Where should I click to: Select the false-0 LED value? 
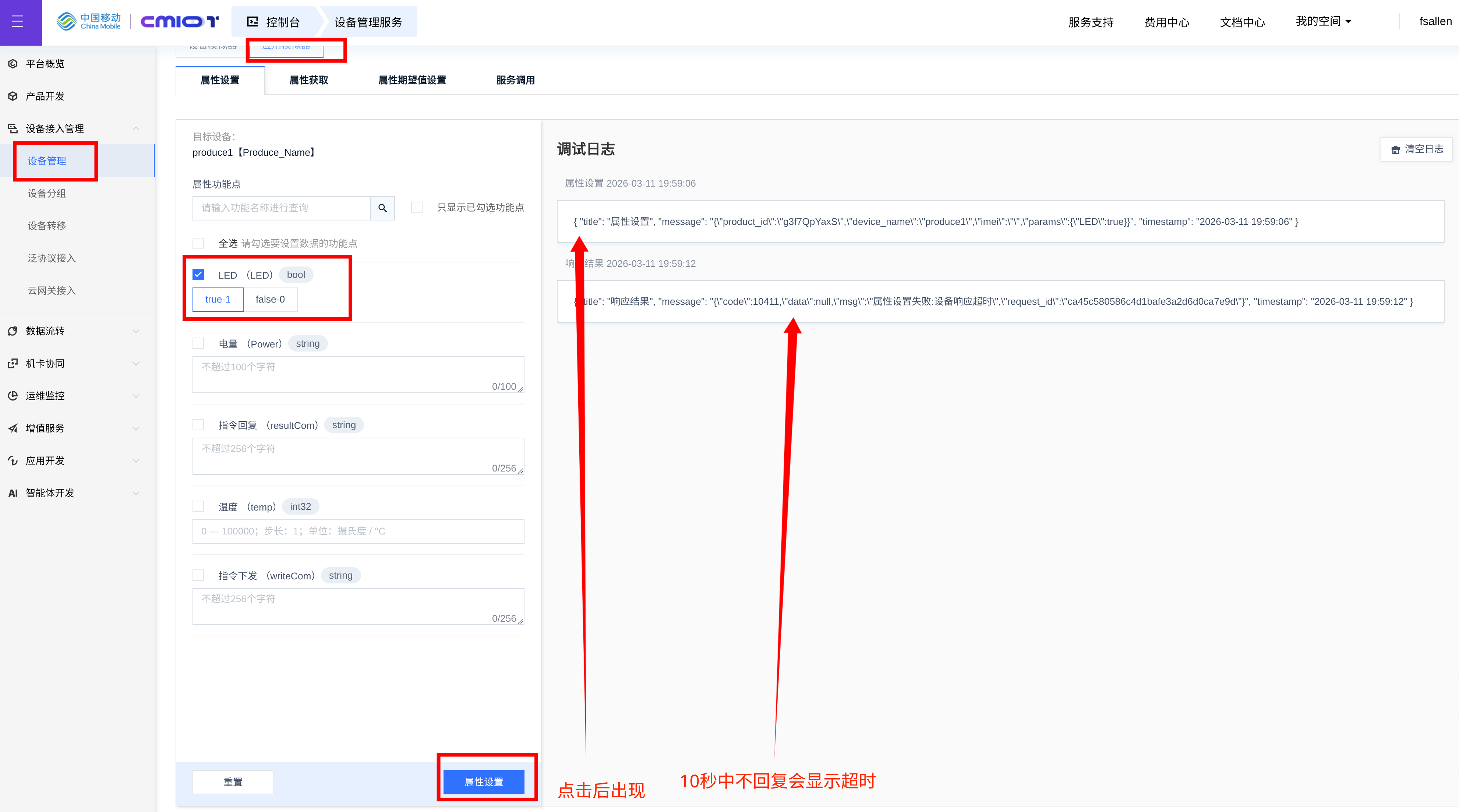[270, 300]
